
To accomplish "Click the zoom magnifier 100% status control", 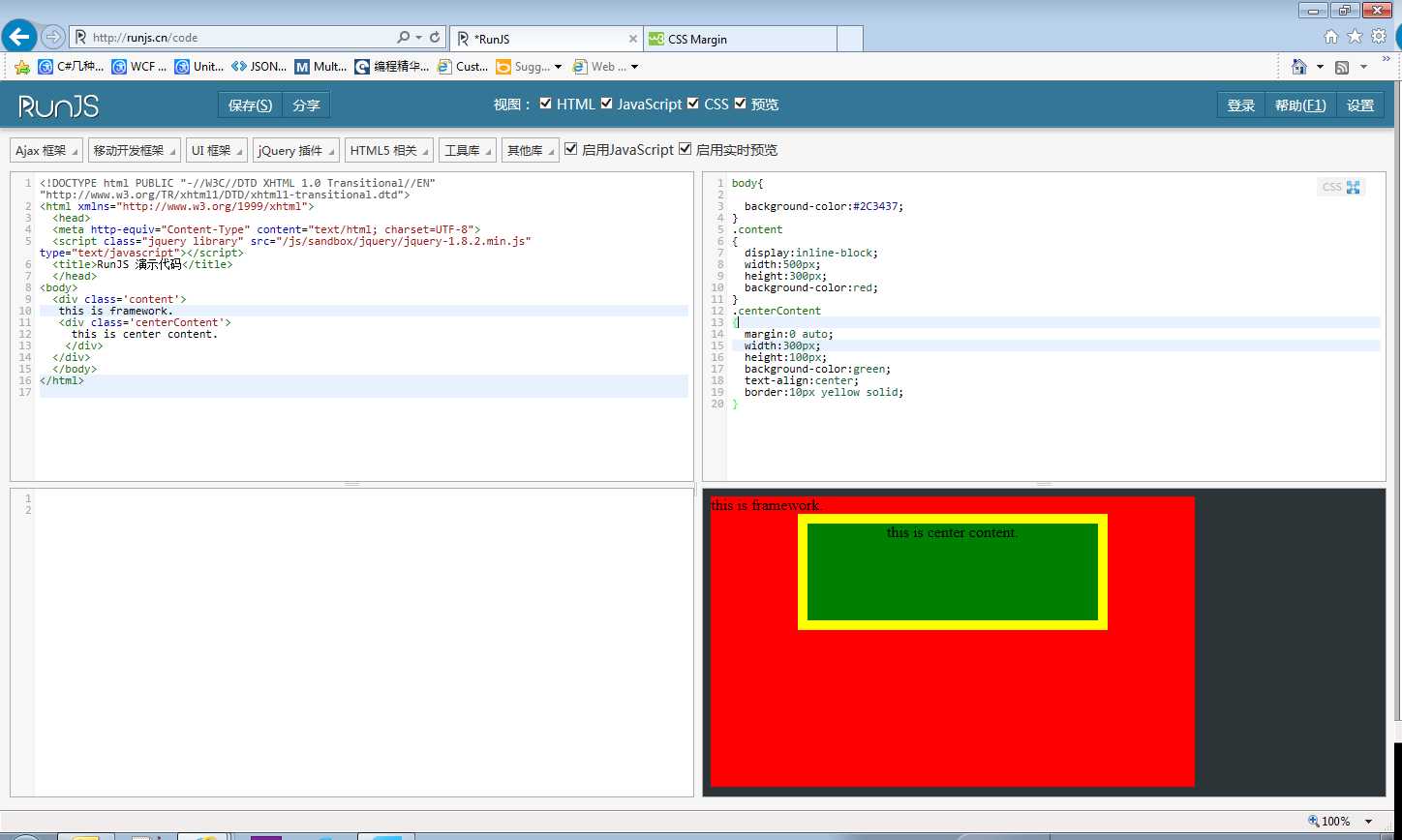I will pos(1328,821).
